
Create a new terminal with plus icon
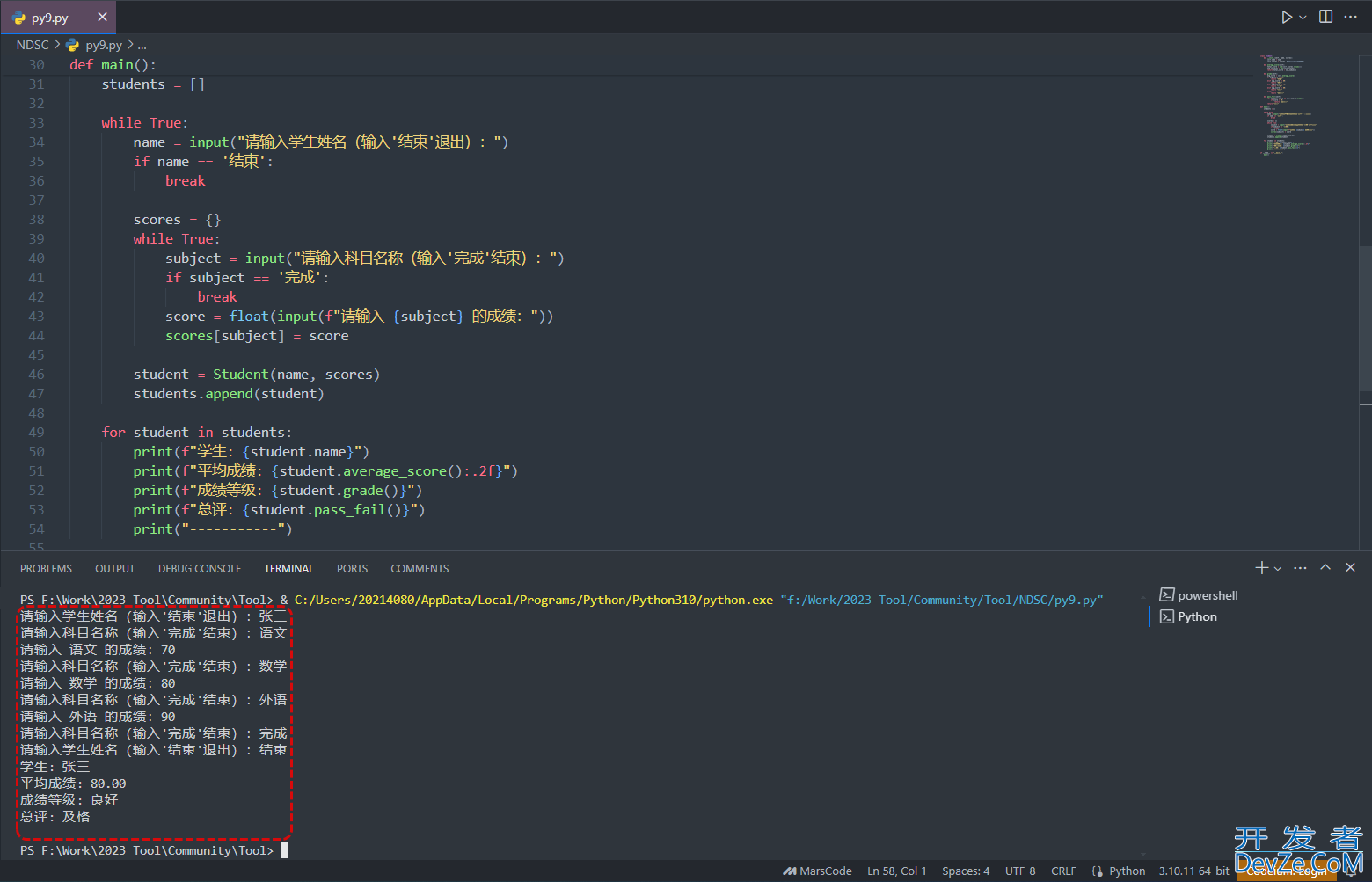click(x=1261, y=568)
